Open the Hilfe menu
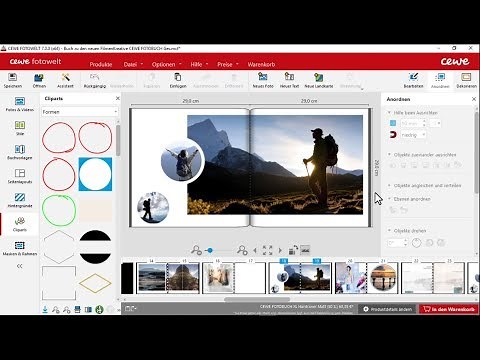 click(x=199, y=64)
